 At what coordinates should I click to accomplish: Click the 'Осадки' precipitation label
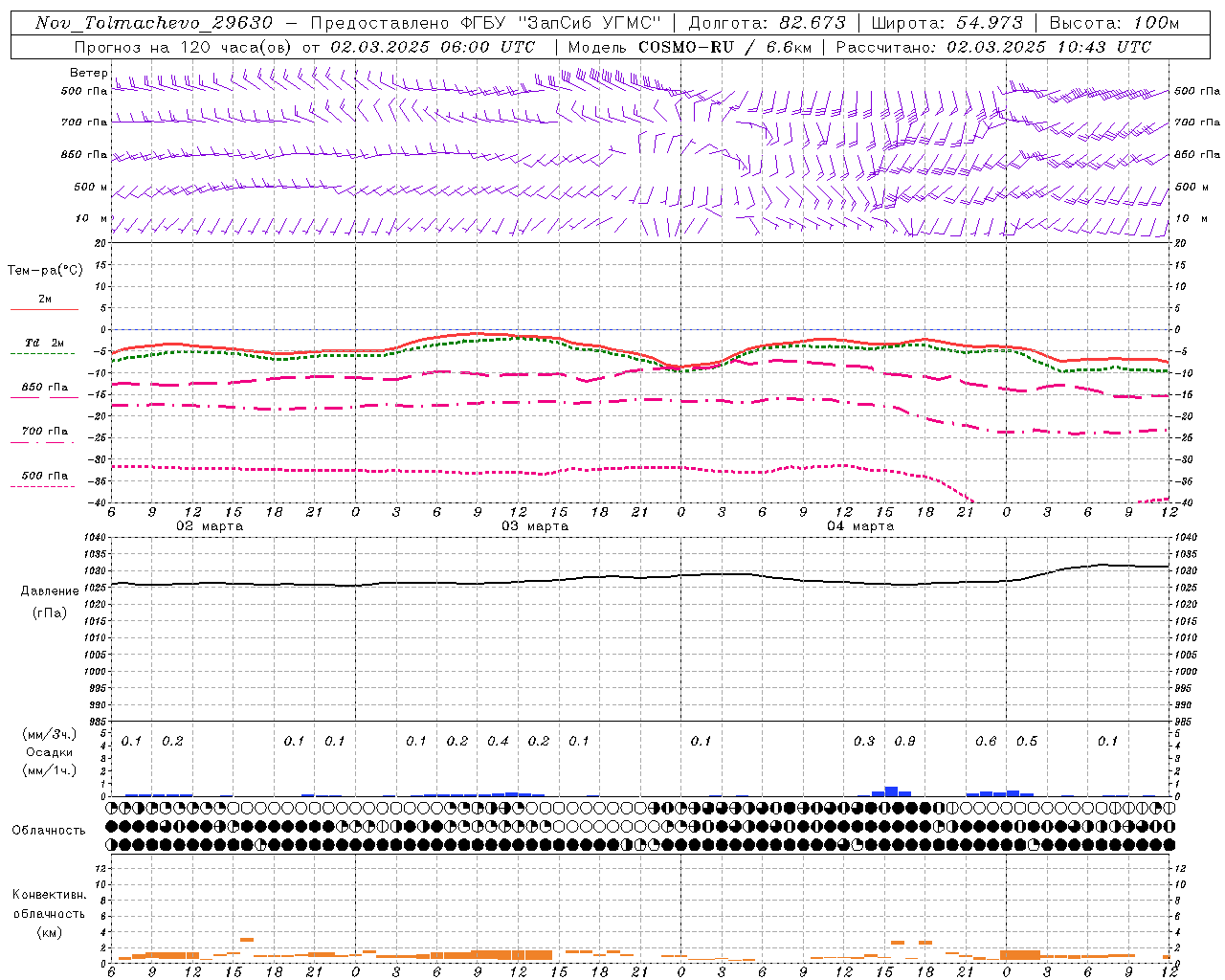point(48,752)
